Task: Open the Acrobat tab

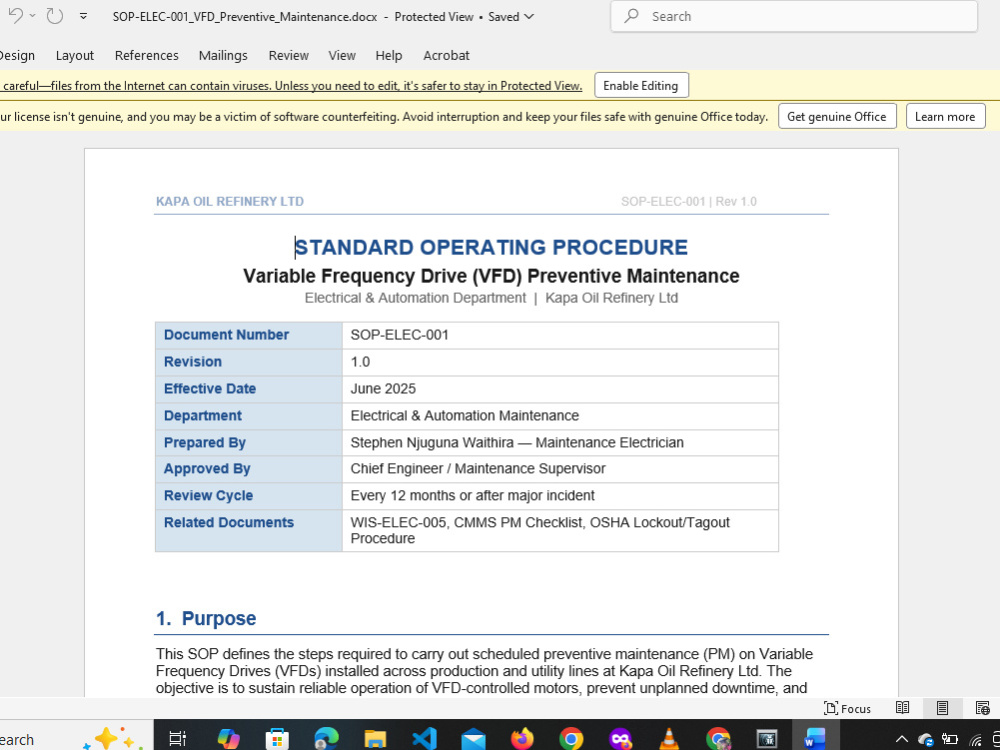Action: [x=446, y=55]
